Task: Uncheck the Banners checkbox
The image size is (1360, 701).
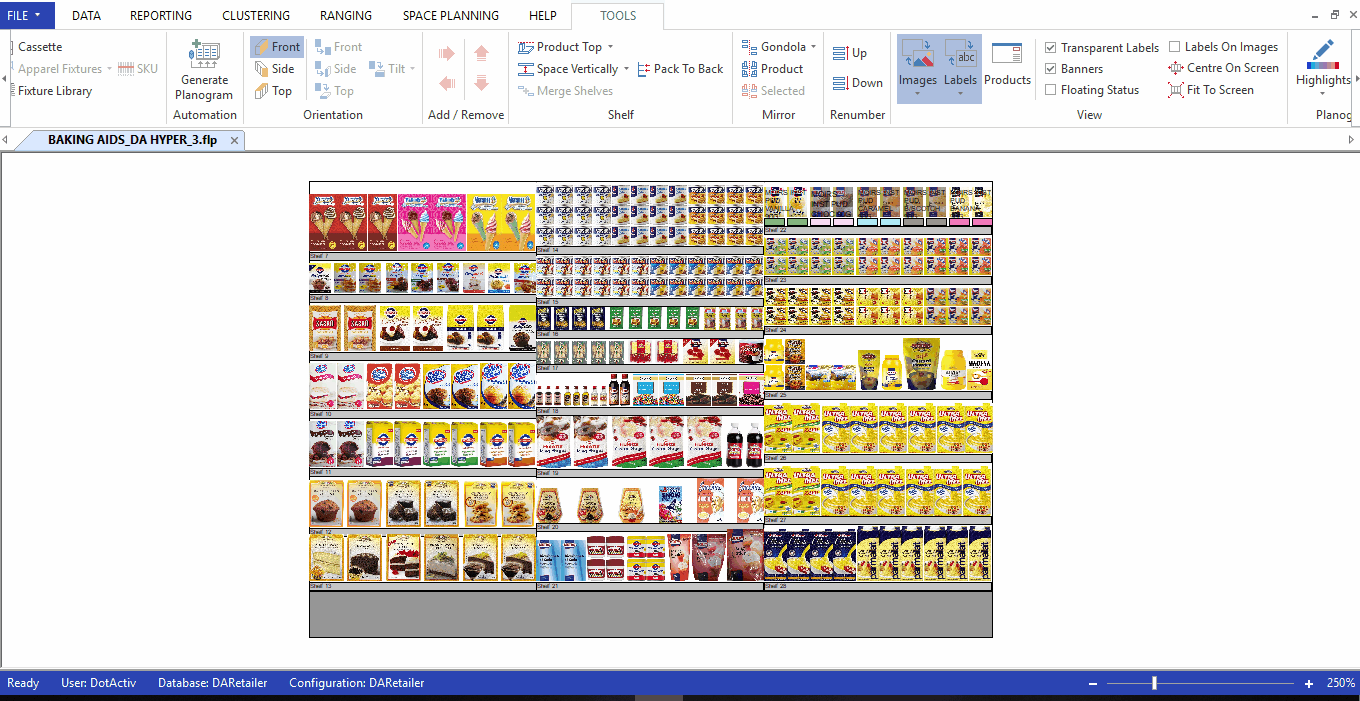Action: coord(1050,69)
